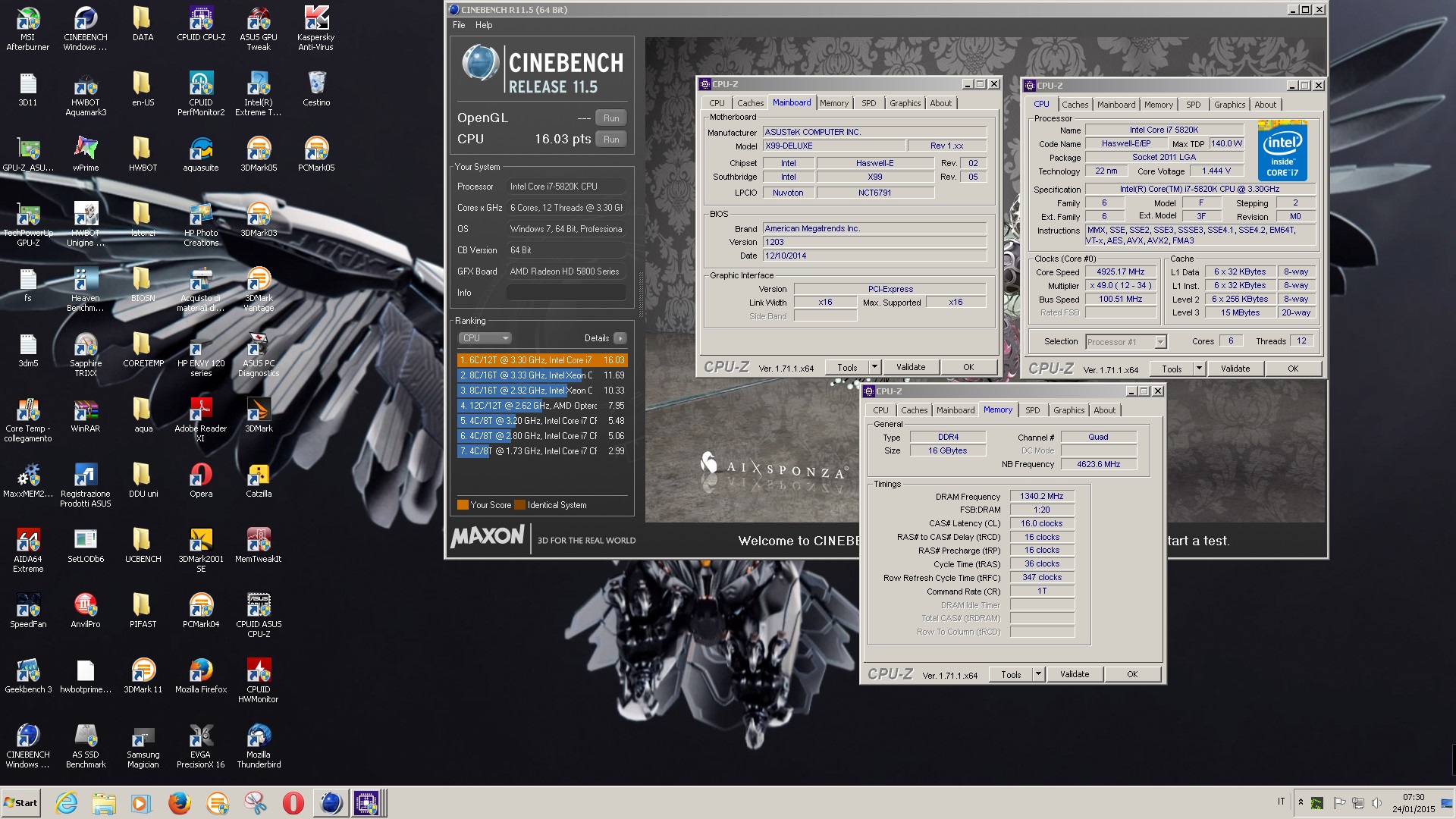Image resolution: width=1456 pixels, height=819 pixels.
Task: Open SpeedFan desktop icon
Action: click(x=28, y=611)
